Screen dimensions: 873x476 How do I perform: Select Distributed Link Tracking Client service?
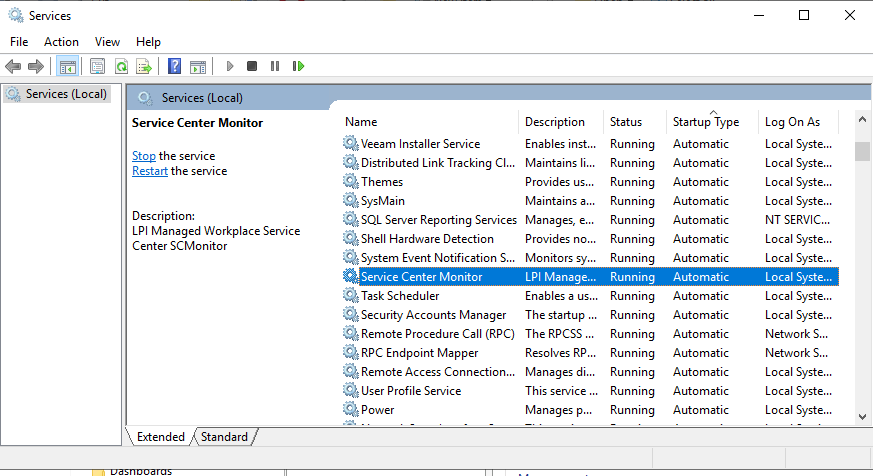coord(438,163)
